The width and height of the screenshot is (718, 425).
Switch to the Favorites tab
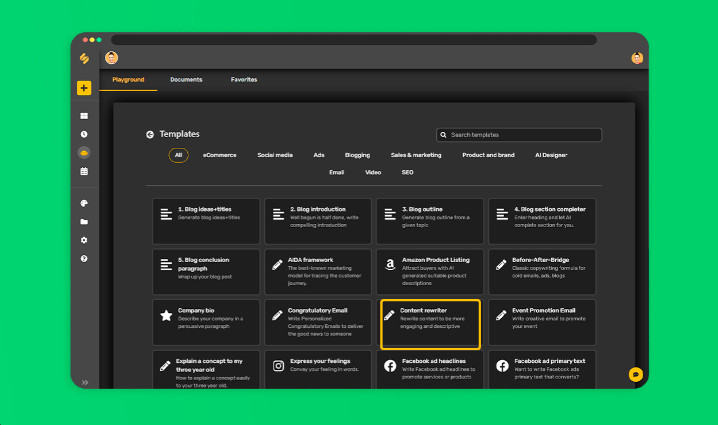point(244,79)
